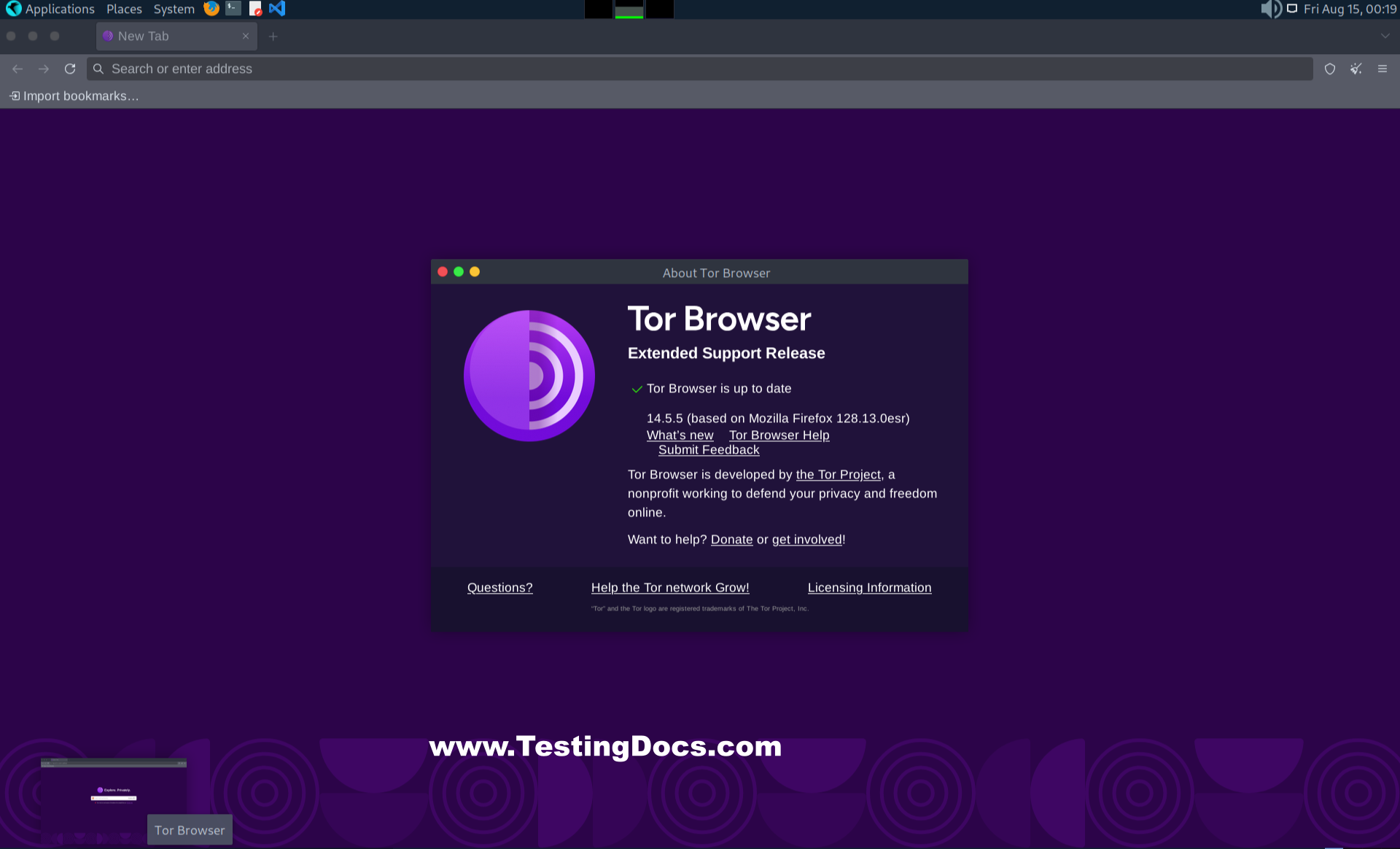The height and width of the screenshot is (849, 1400).
Task: Click the Donate link
Action: point(731,539)
